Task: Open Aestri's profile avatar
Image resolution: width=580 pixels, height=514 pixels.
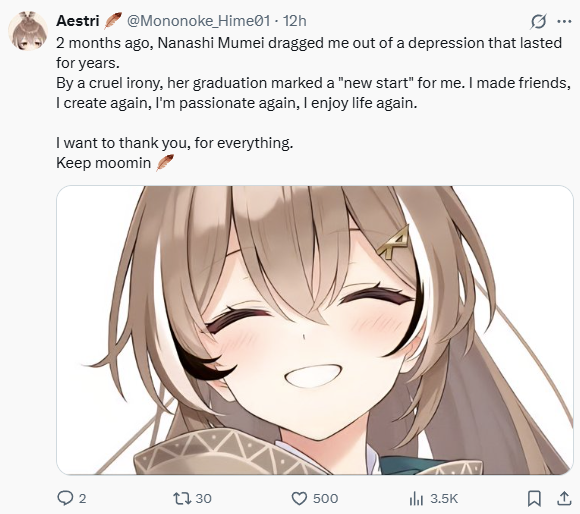Action: click(28, 31)
